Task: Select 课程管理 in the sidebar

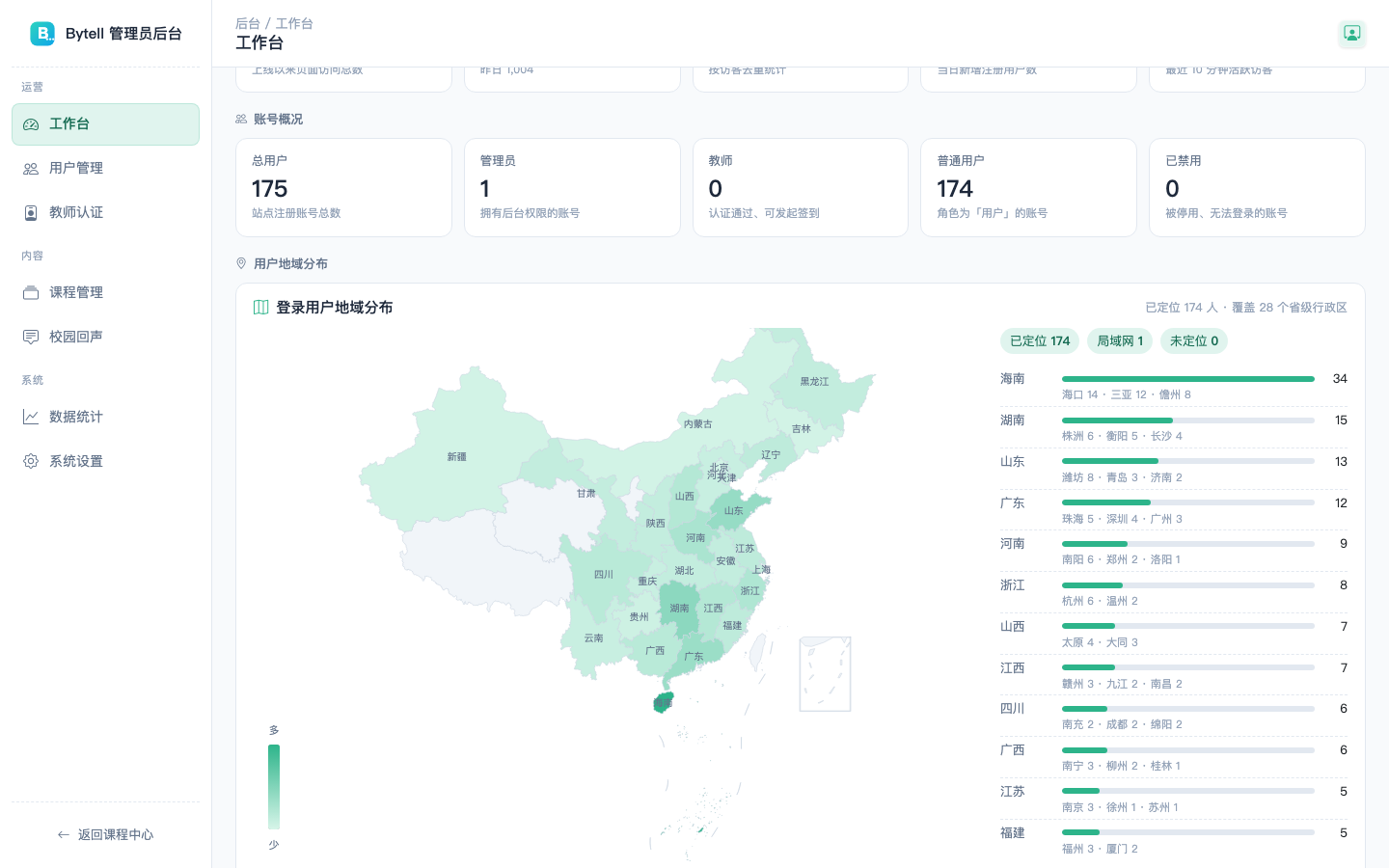Action: 106,293
